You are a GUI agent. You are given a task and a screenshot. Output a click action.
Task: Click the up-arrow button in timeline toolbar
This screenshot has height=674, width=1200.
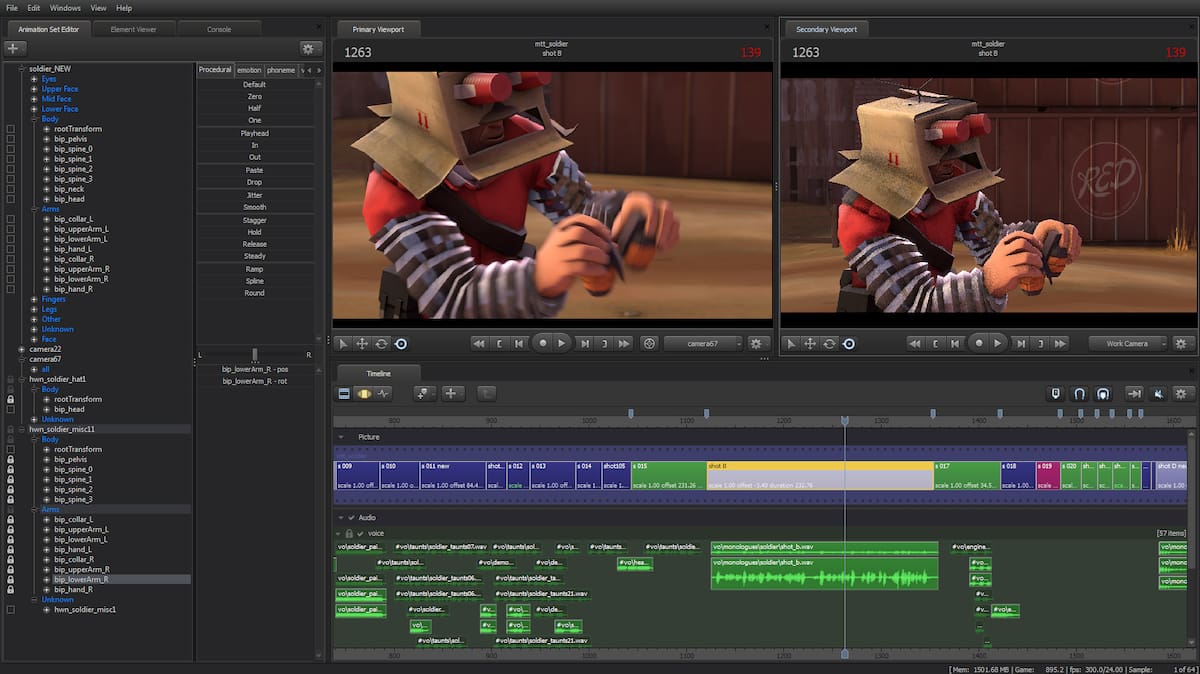click(x=486, y=393)
